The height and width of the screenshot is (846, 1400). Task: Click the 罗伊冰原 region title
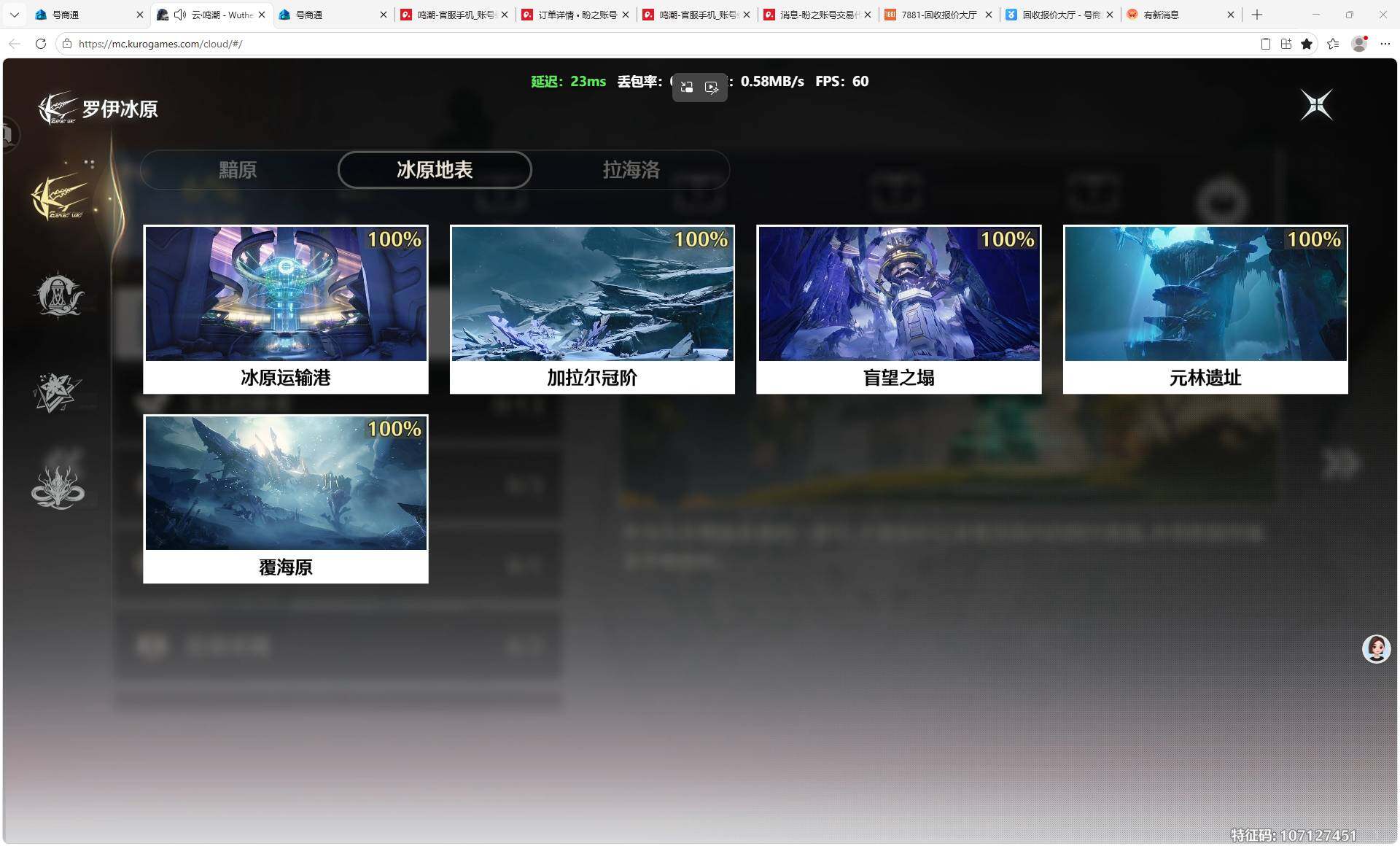point(120,109)
